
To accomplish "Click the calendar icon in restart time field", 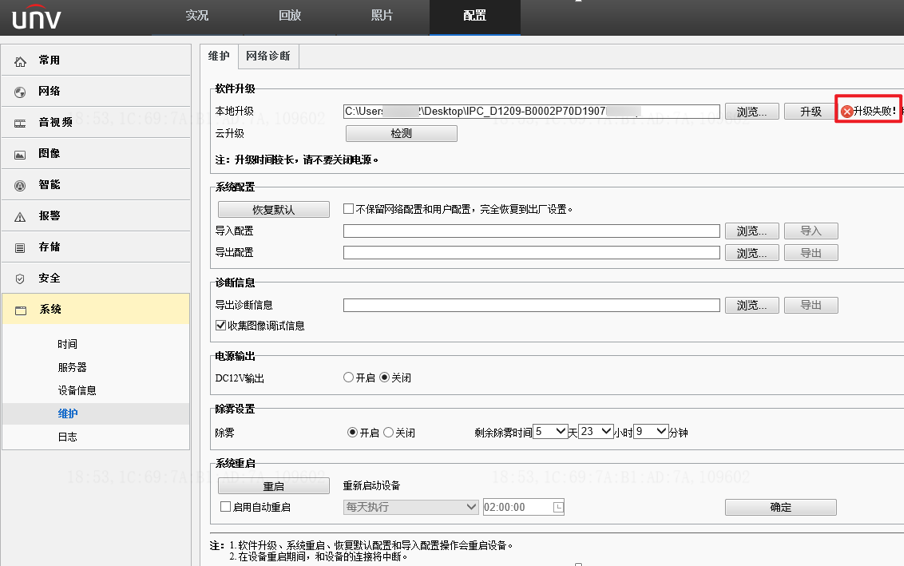I will (x=558, y=507).
